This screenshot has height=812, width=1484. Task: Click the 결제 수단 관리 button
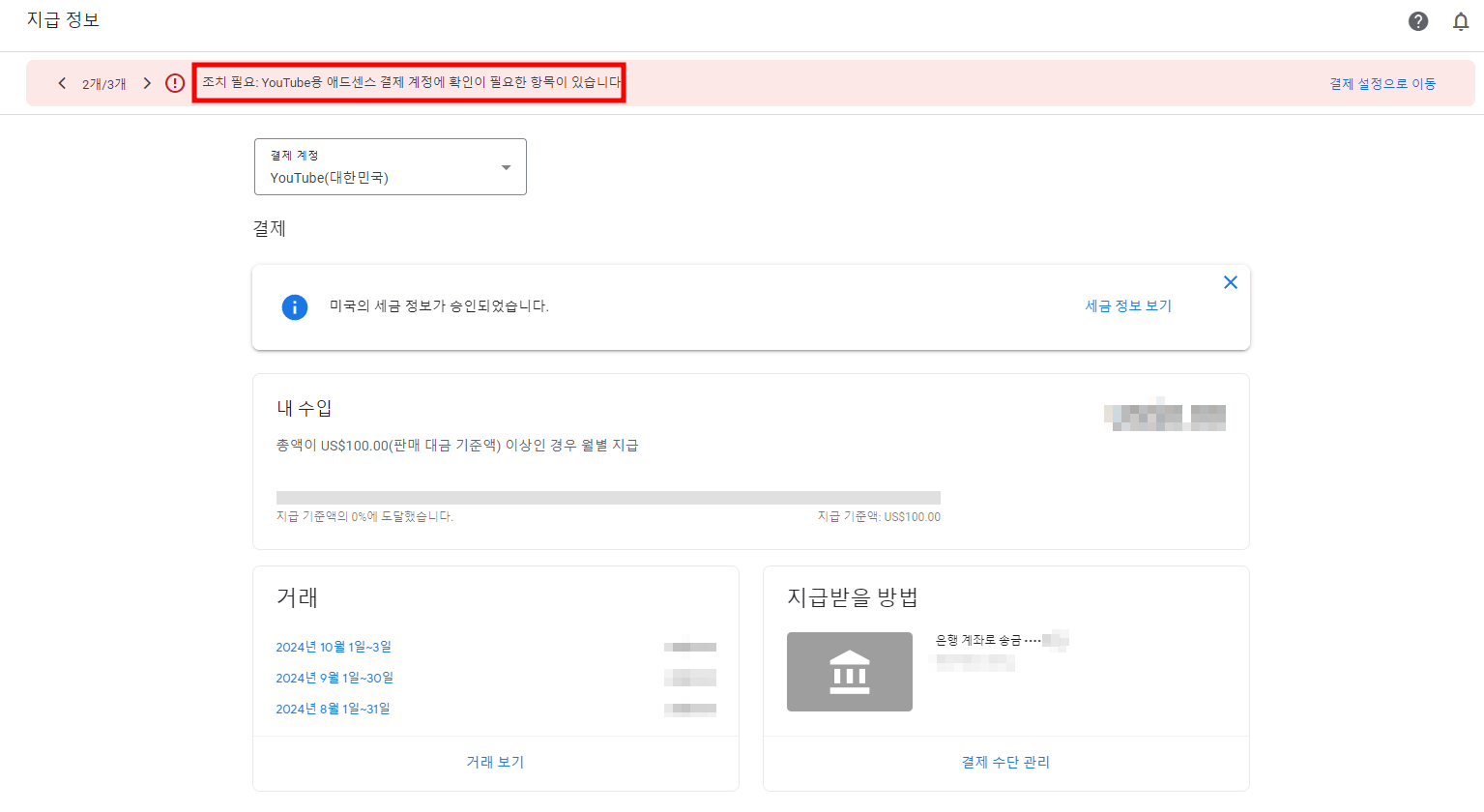(x=1005, y=762)
